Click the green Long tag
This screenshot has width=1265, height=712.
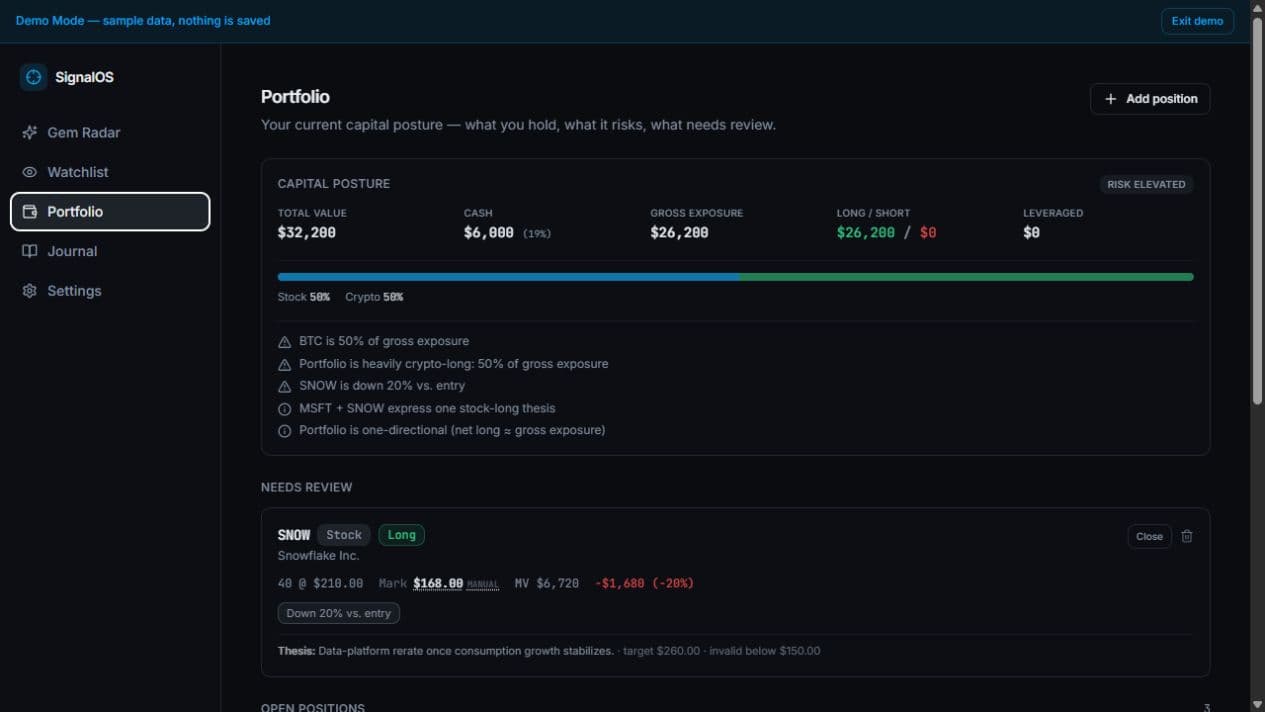401,535
